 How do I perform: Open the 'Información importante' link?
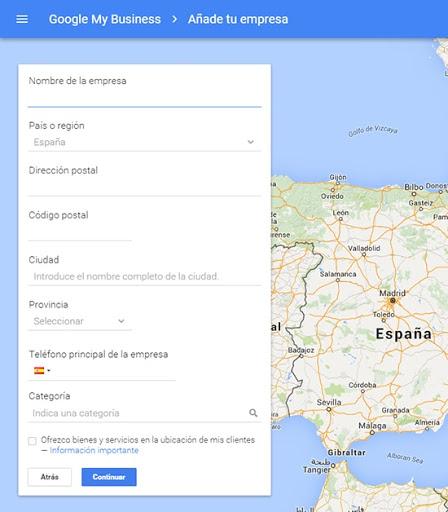[94, 450]
